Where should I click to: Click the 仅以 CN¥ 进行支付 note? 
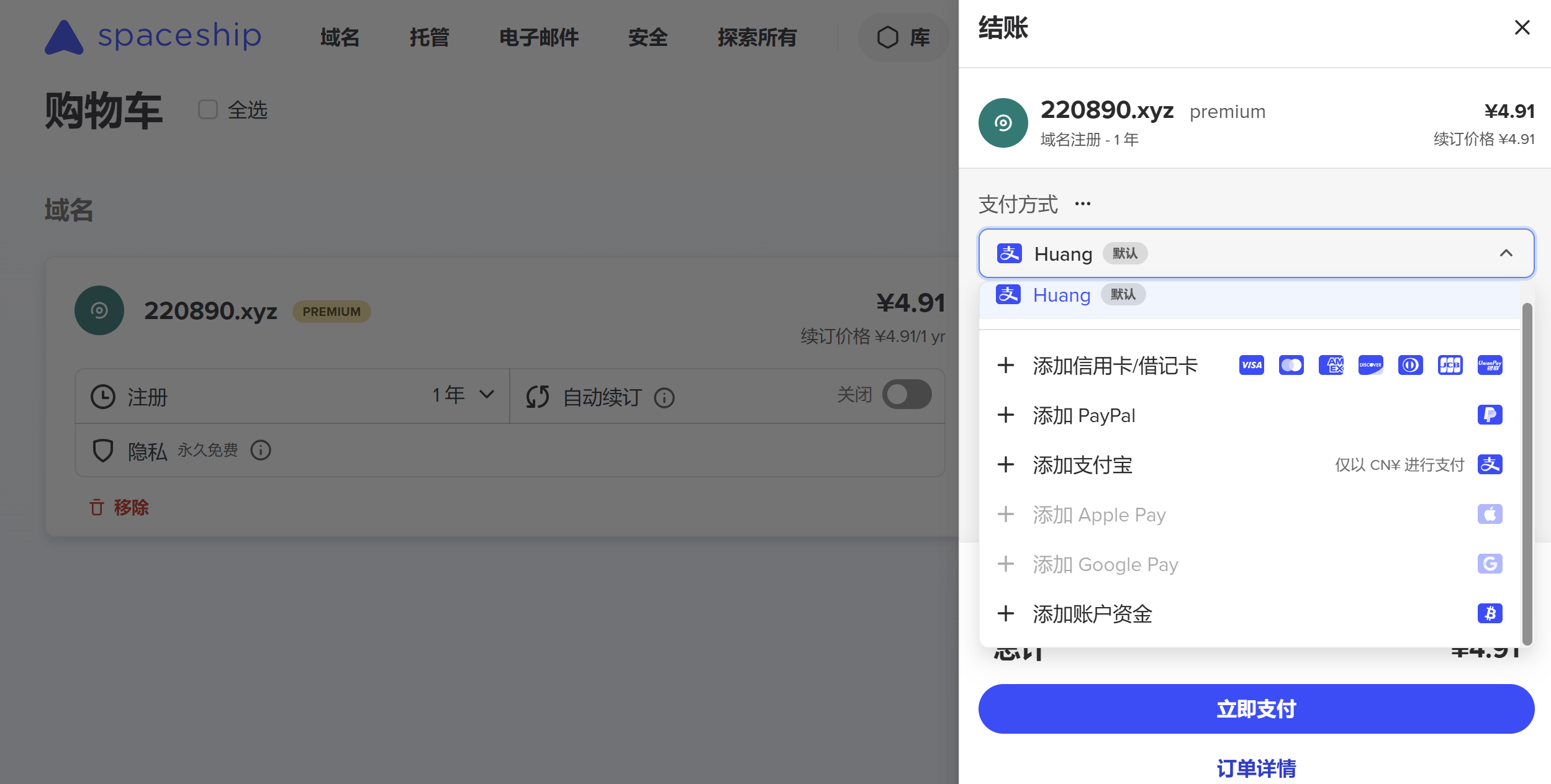[x=1400, y=465]
